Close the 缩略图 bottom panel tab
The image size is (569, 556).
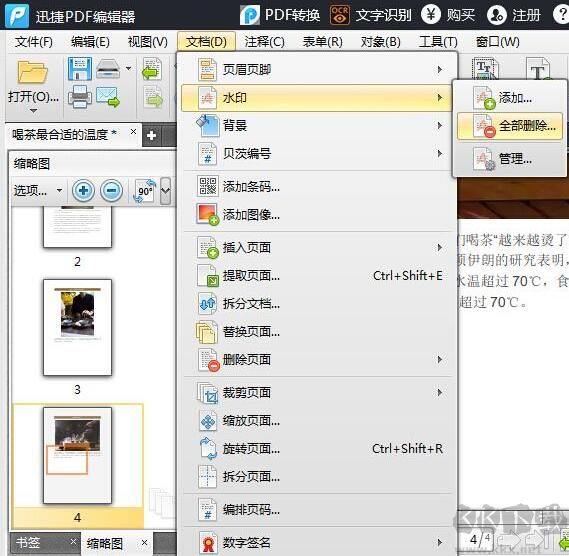pyautogui.click(x=144, y=543)
